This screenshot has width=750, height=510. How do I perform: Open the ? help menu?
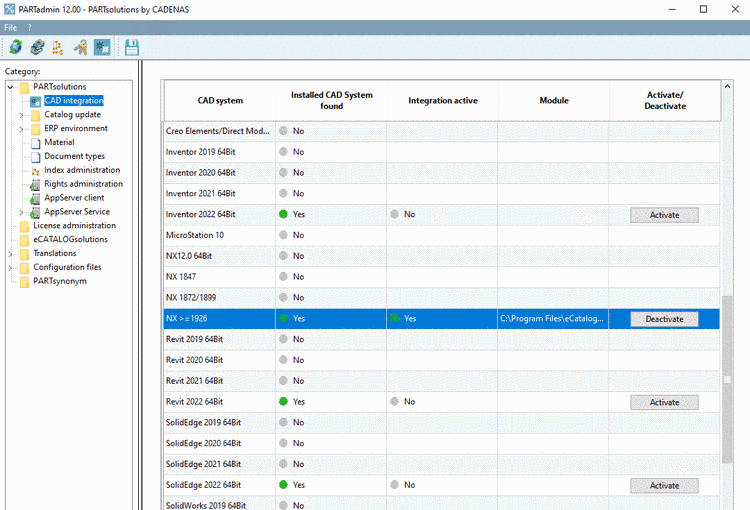[x=29, y=28]
